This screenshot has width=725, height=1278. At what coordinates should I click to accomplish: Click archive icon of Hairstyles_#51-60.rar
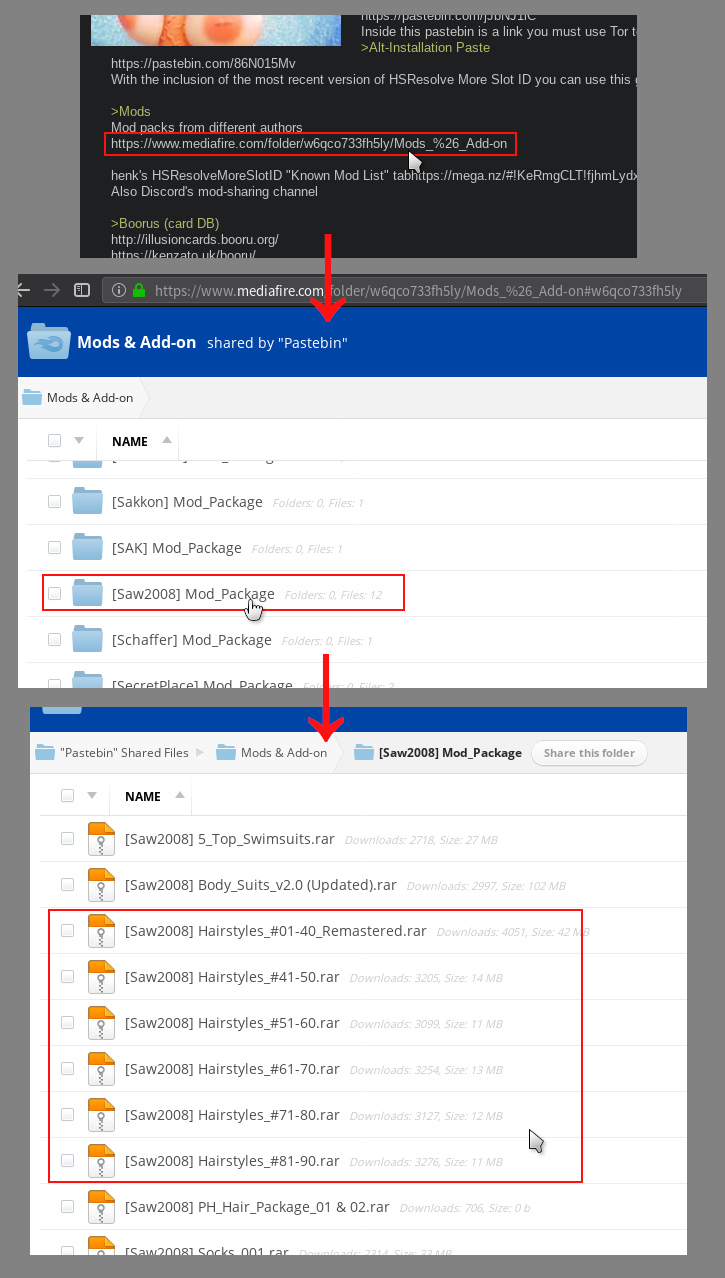click(101, 1023)
